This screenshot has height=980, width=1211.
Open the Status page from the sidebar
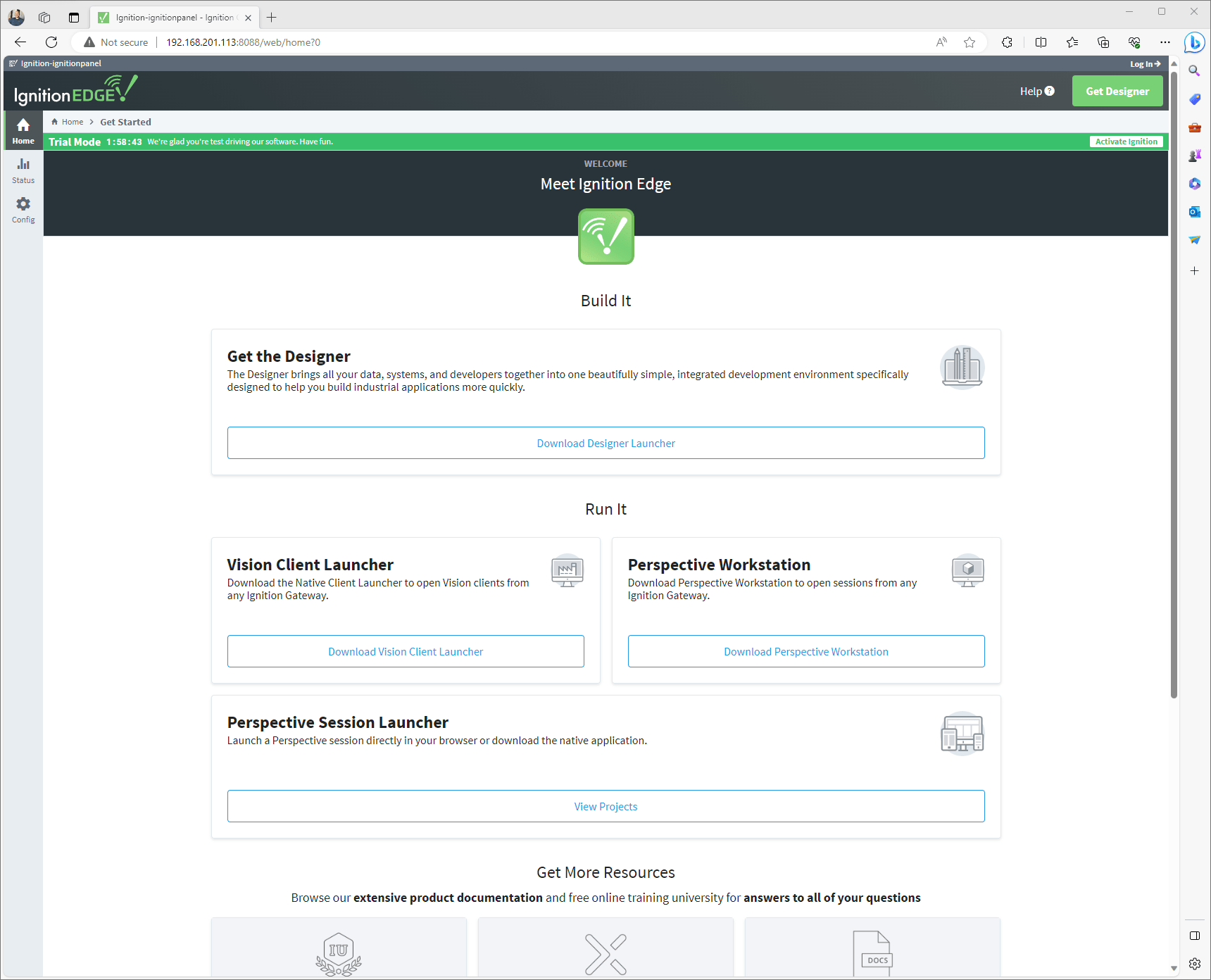(x=23, y=170)
